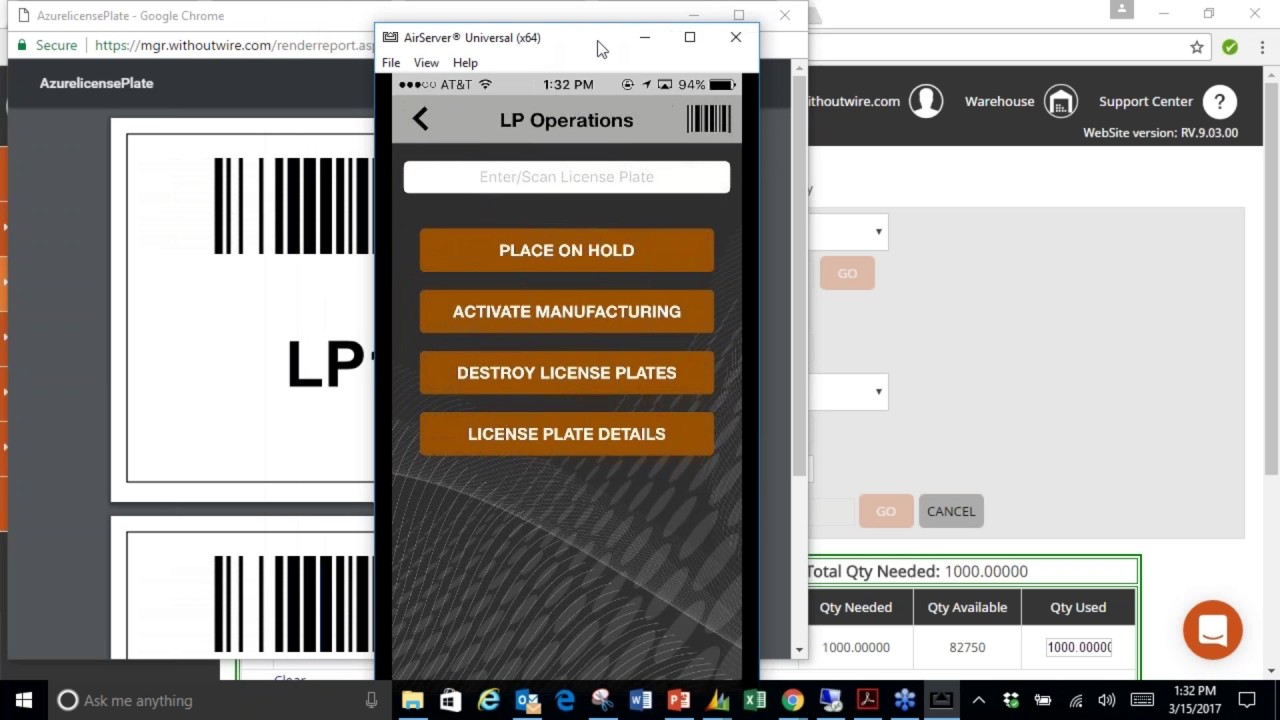1280x720 pixels.
Task: Click the Cortana Ask me anything search box
Action: coord(218,700)
